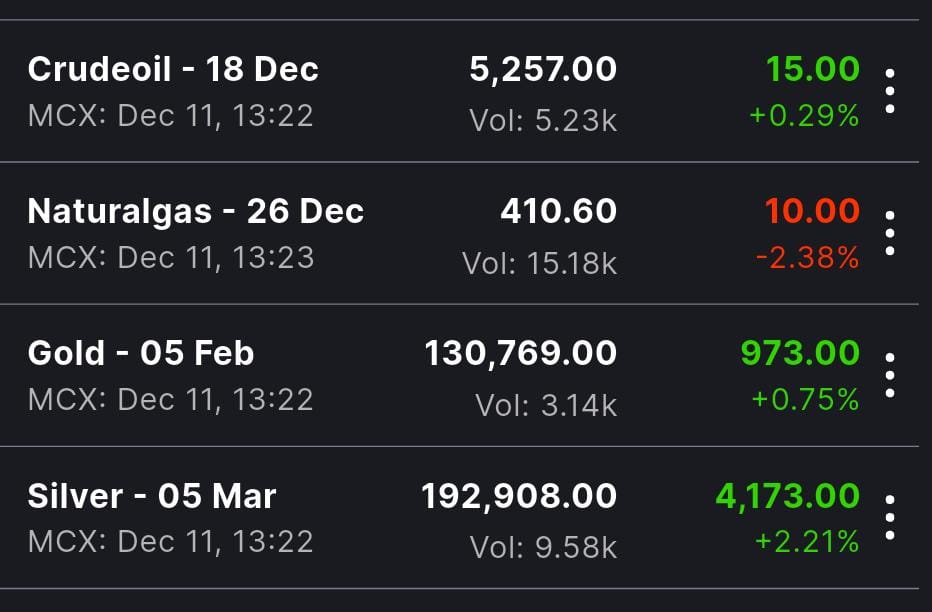Select Naturalgas - 26 Dec contract name
The height and width of the screenshot is (612, 932).
tap(196, 211)
